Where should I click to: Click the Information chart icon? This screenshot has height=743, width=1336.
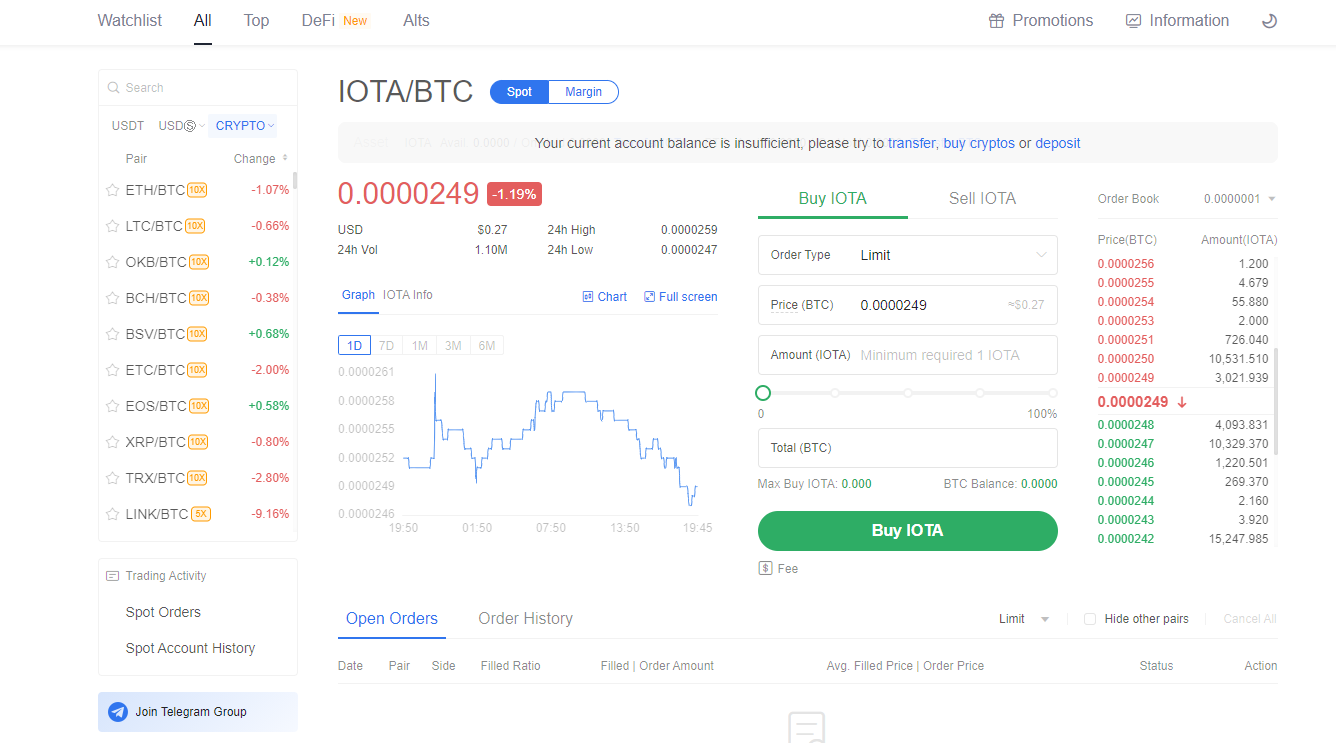coord(1133,20)
